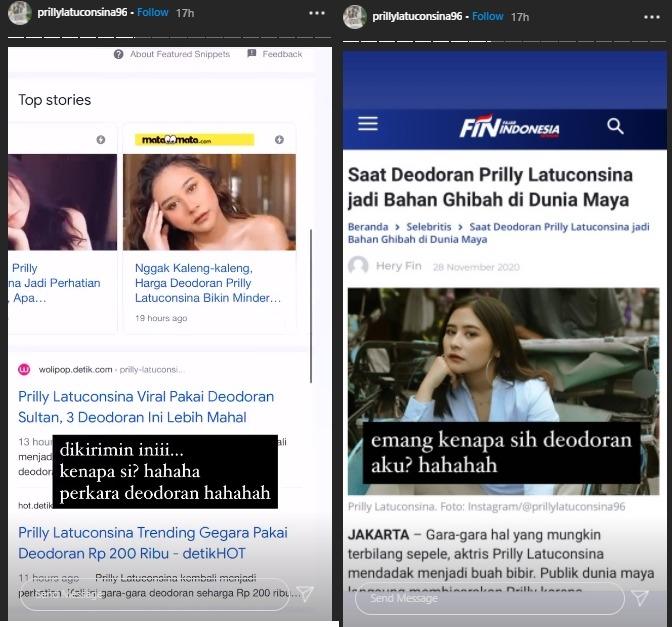The width and height of the screenshot is (672, 627).
Task: Click article date 28 November 2020
Action: [x=476, y=267]
